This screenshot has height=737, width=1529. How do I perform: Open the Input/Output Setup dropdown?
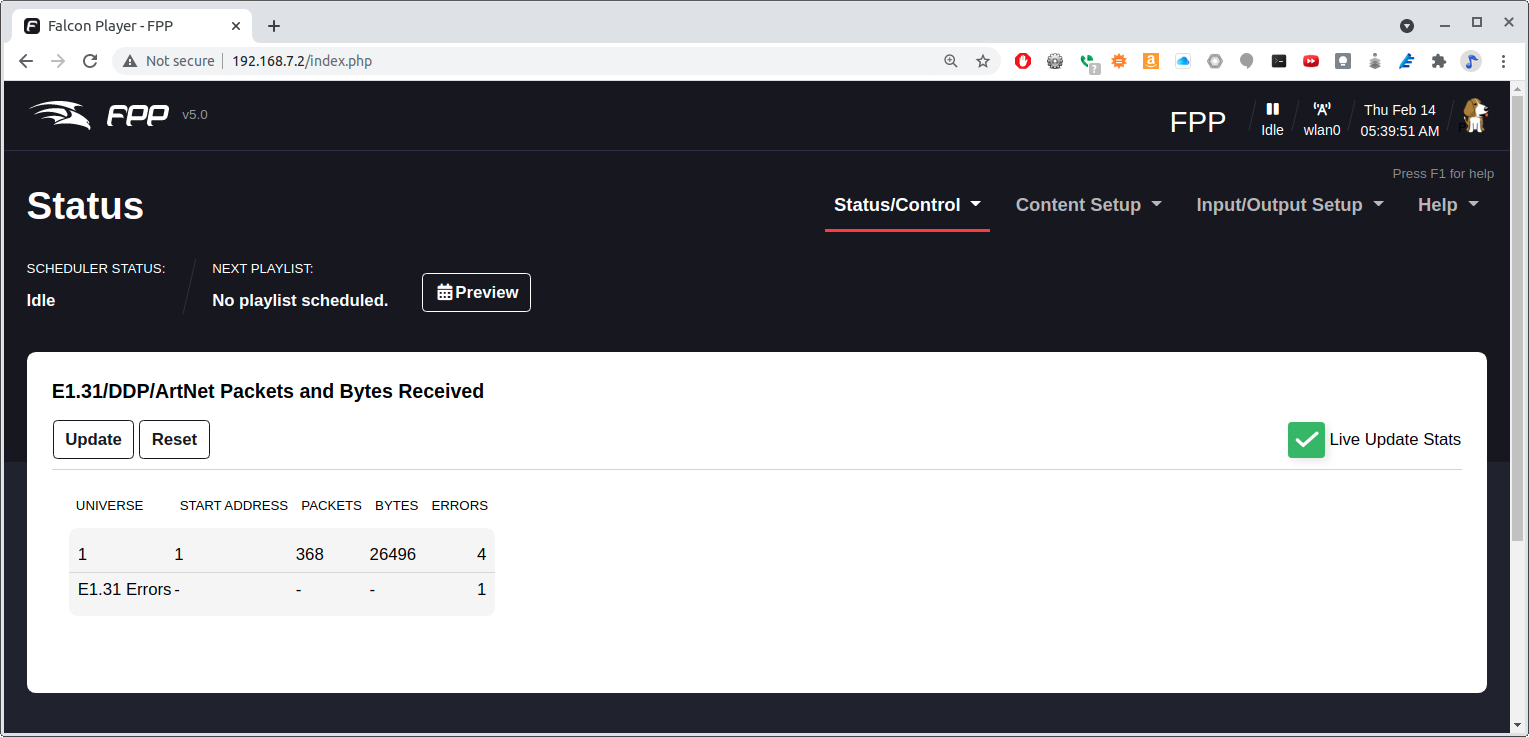click(x=1289, y=205)
